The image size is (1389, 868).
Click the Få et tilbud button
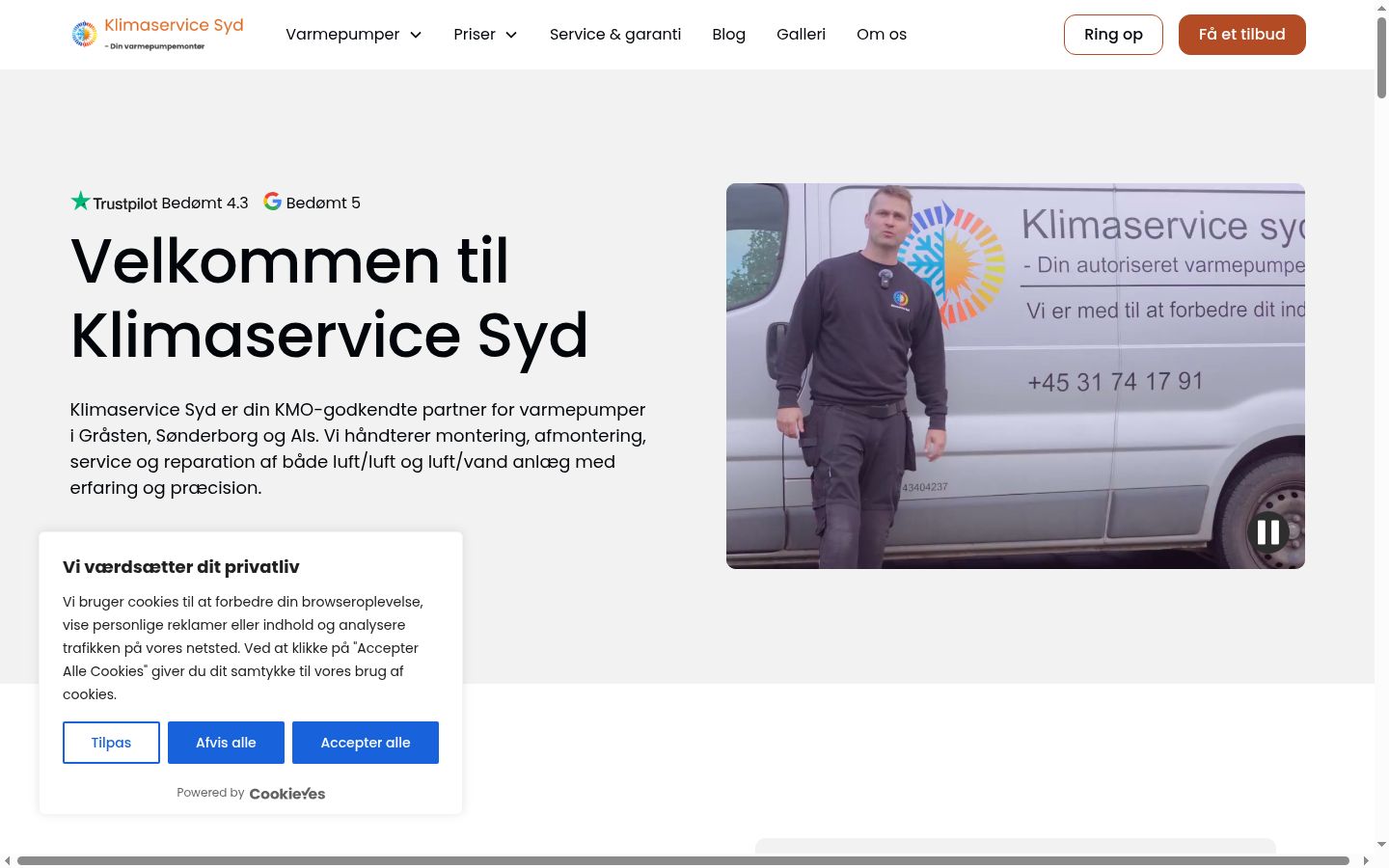(1242, 35)
